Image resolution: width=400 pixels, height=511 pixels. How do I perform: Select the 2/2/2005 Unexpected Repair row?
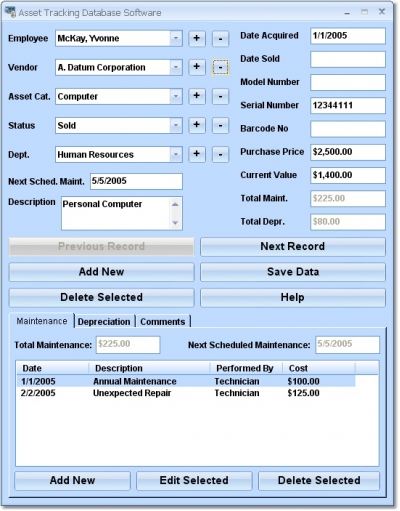pyautogui.click(x=186, y=393)
